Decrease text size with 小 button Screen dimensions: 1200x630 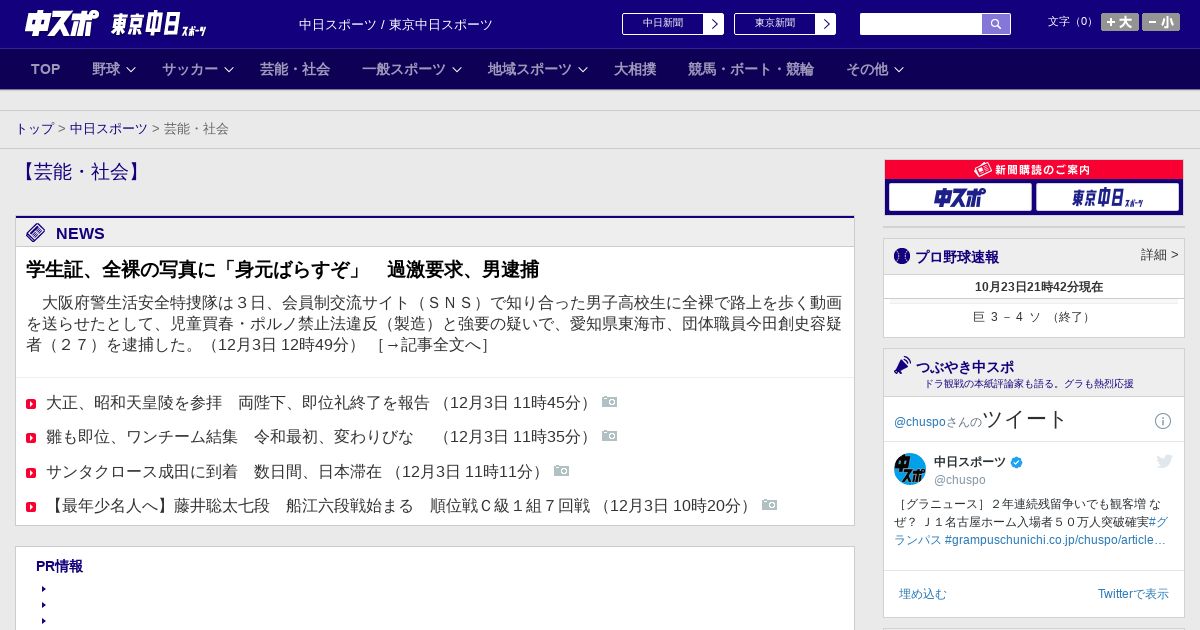(x=1161, y=22)
